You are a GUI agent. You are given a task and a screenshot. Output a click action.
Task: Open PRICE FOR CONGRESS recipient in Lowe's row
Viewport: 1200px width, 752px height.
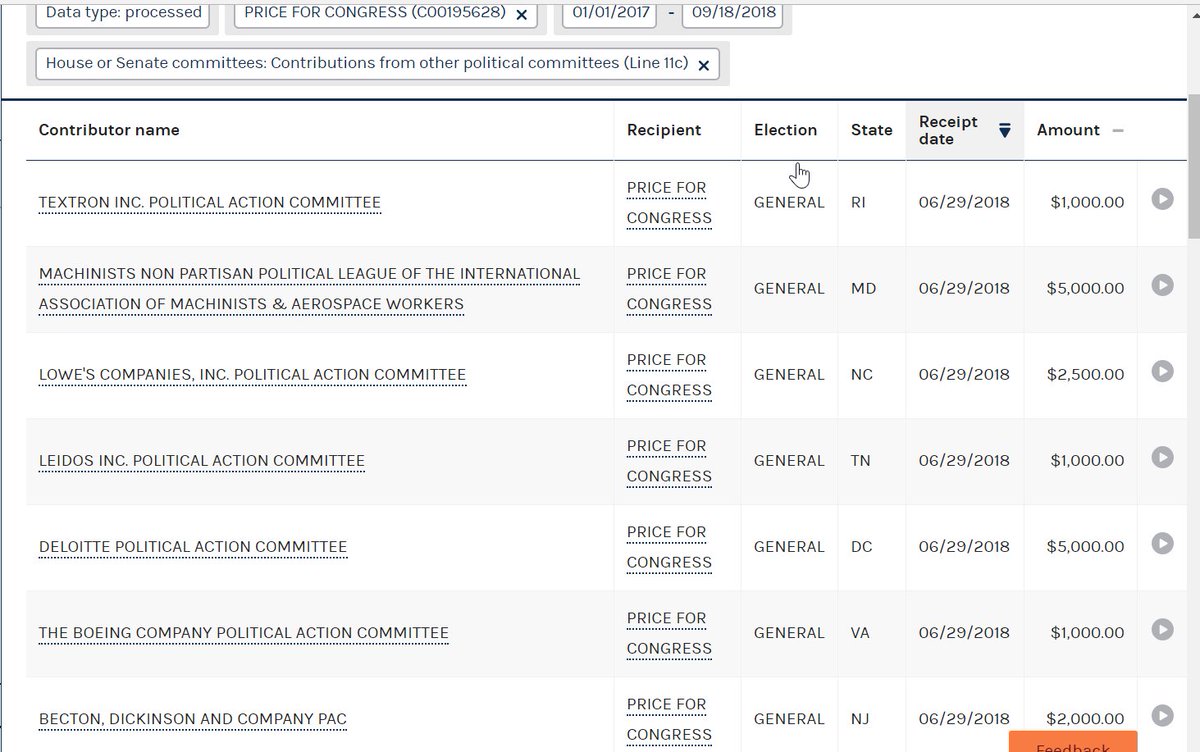(x=669, y=375)
